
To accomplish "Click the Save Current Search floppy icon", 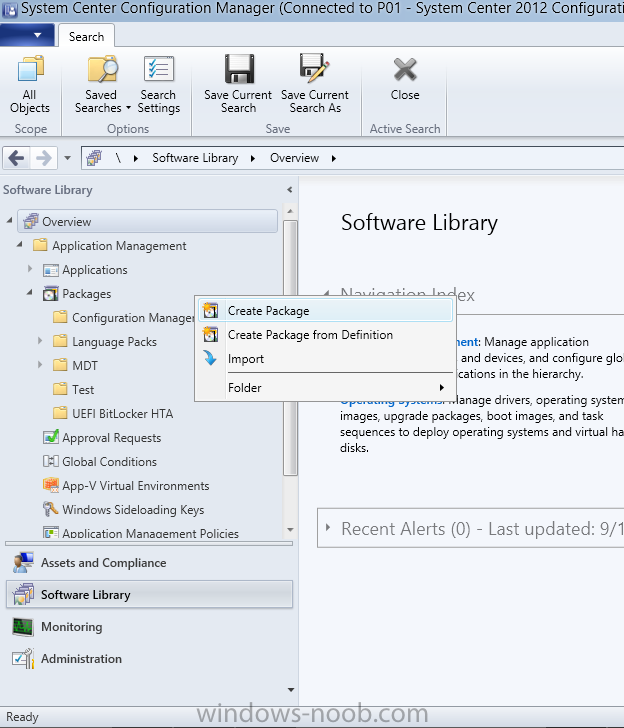I will pos(240,69).
